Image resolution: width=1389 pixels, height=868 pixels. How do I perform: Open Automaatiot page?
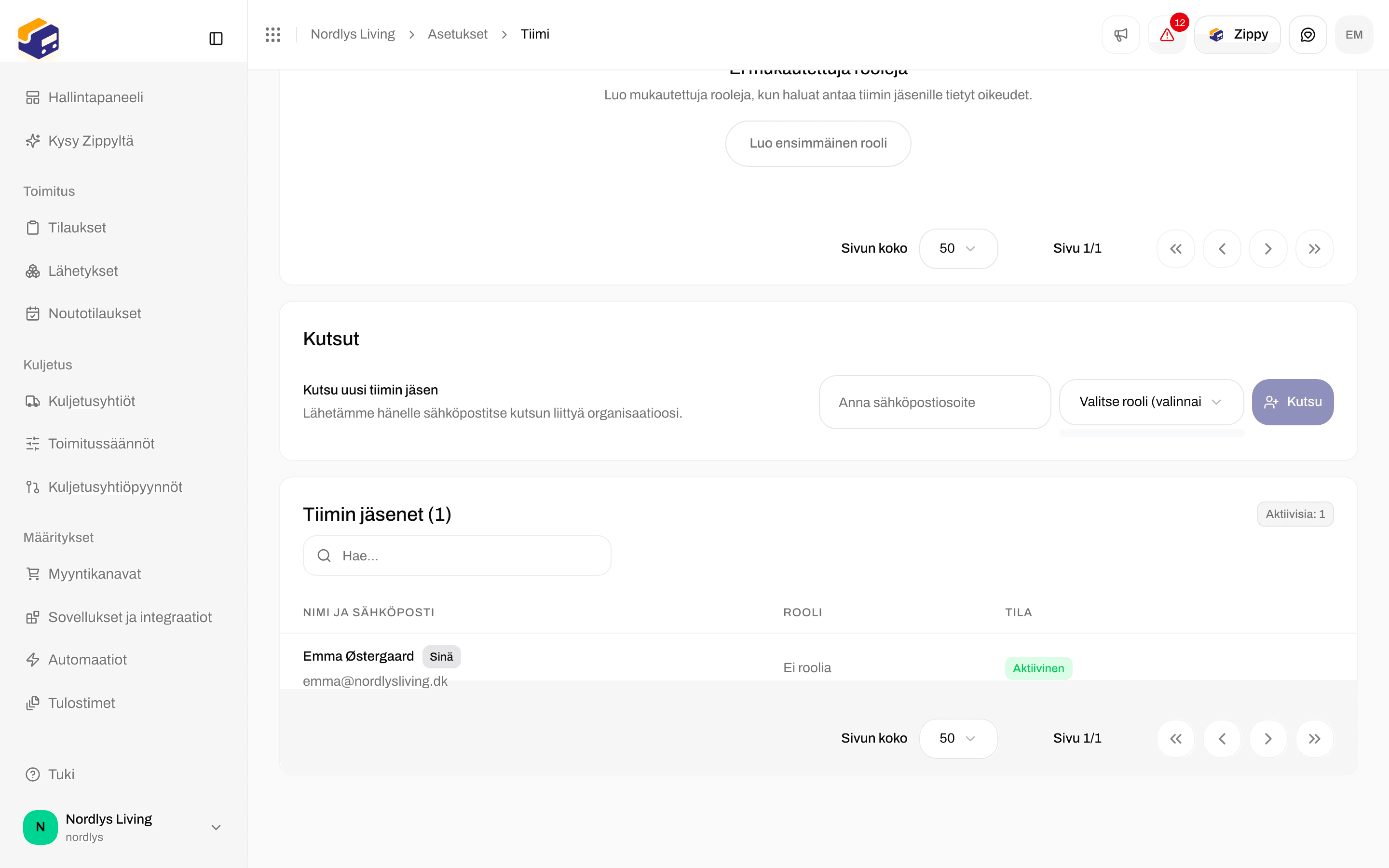tap(123, 660)
